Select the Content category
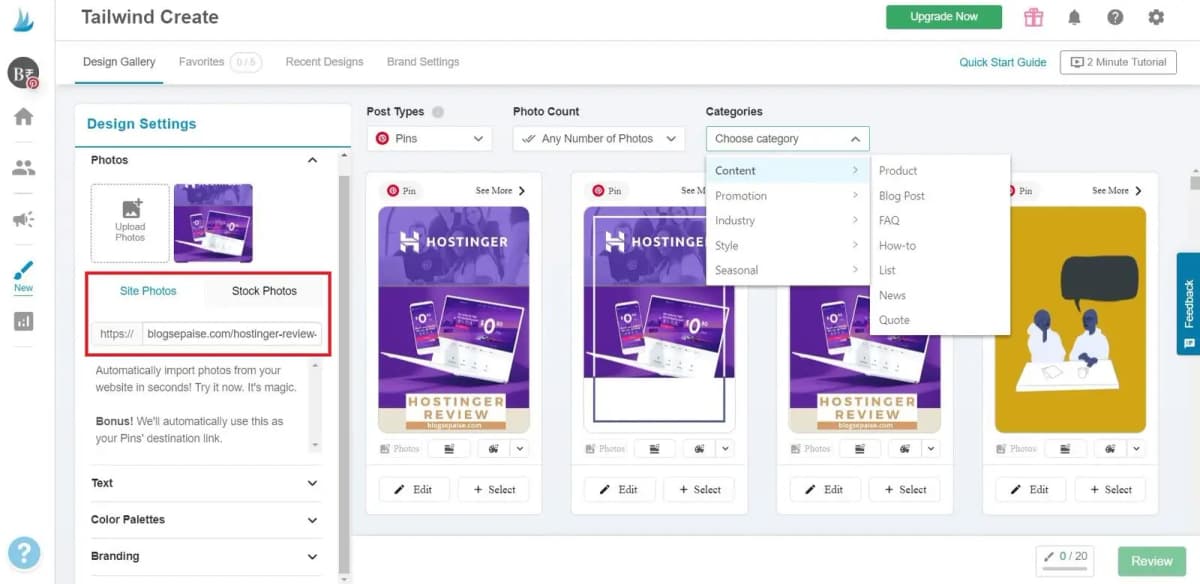The height and width of the screenshot is (584, 1200). pos(787,171)
